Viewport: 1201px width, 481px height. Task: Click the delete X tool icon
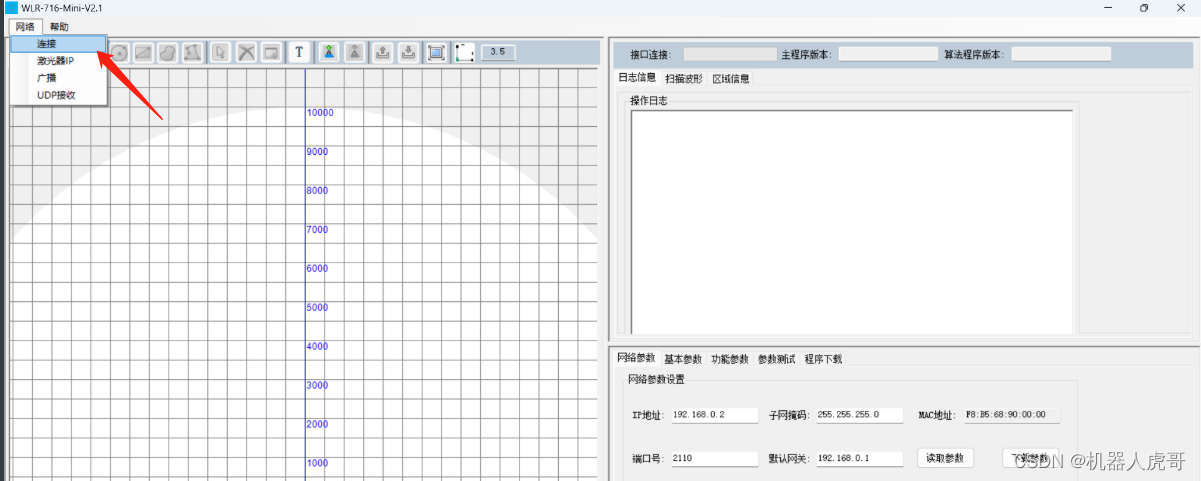coord(247,52)
